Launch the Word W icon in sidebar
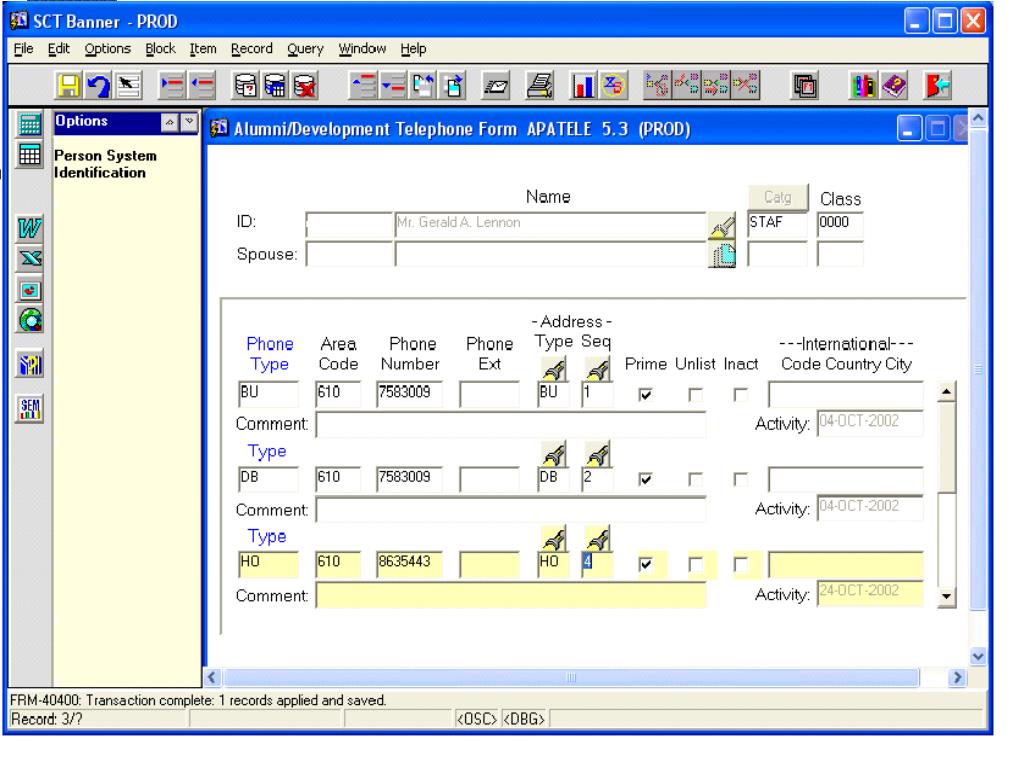1024x768 pixels. coord(29,228)
